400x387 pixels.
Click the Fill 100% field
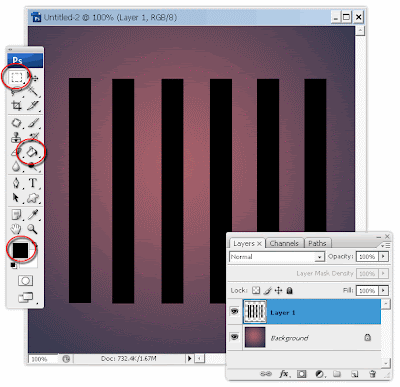pos(367,291)
